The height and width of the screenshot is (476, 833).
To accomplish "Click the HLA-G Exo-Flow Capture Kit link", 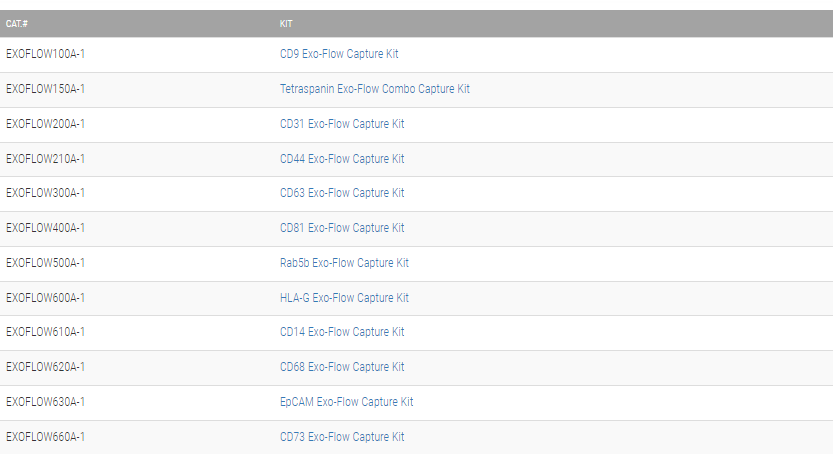I will [x=344, y=298].
